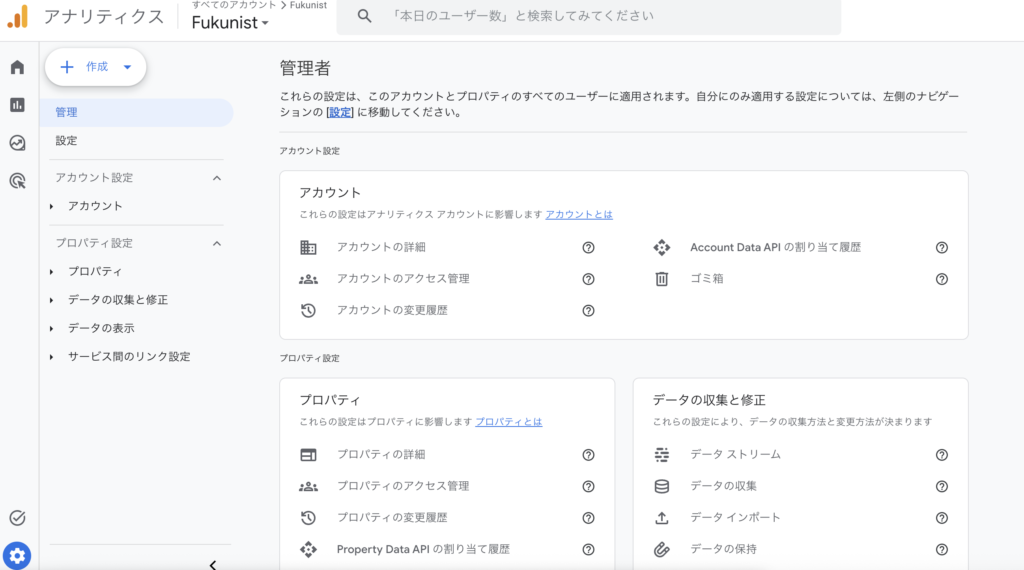Click the database icon beside データの収集
Viewport: 1024px width, 570px height.
[662, 486]
